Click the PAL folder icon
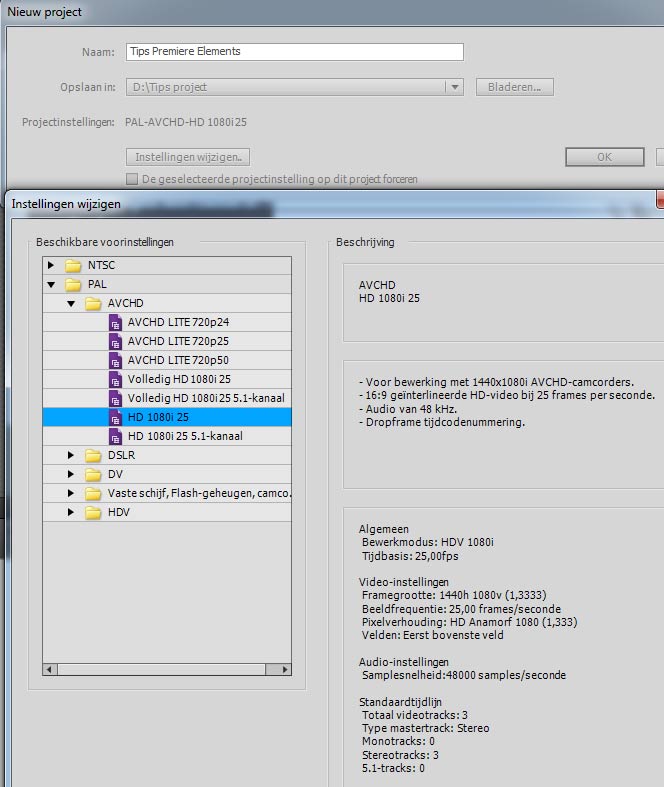 tap(73, 284)
